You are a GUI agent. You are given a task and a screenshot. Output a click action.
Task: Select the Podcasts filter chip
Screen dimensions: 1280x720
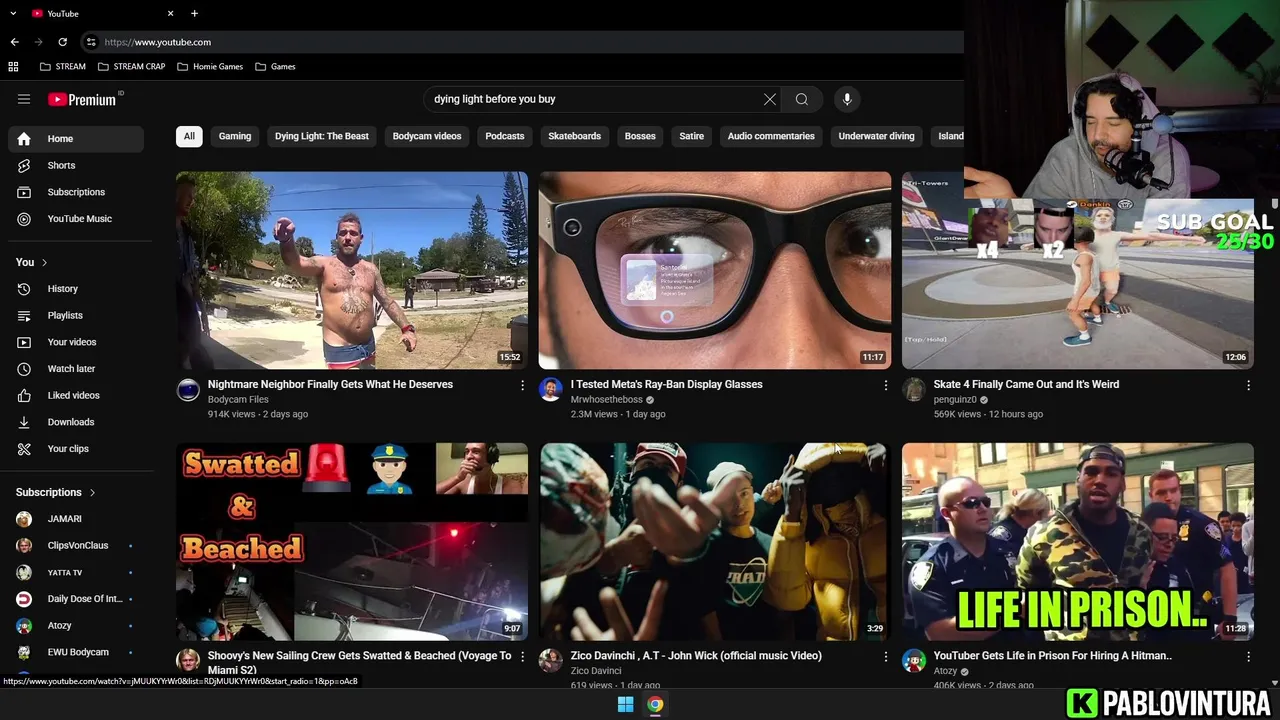(x=505, y=136)
